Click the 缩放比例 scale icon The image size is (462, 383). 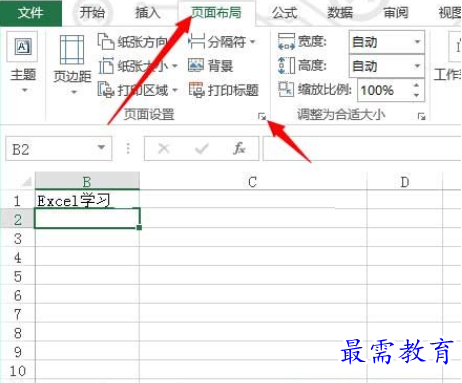pyautogui.click(x=286, y=90)
